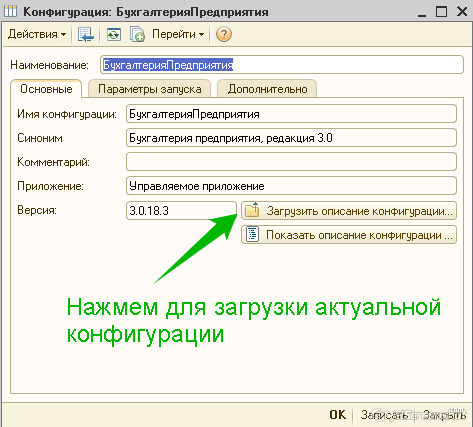
Task: Open the Действия dropdown menu
Action: click(37, 34)
